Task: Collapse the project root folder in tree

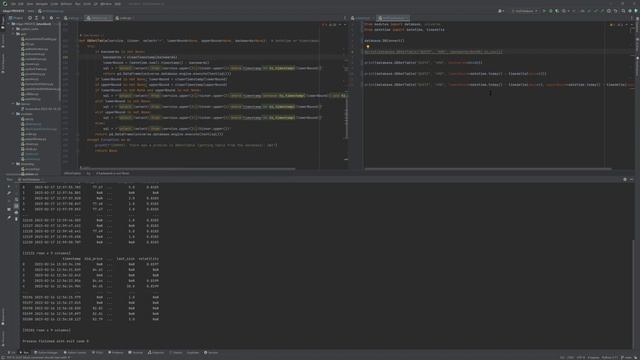Action: 9,24
